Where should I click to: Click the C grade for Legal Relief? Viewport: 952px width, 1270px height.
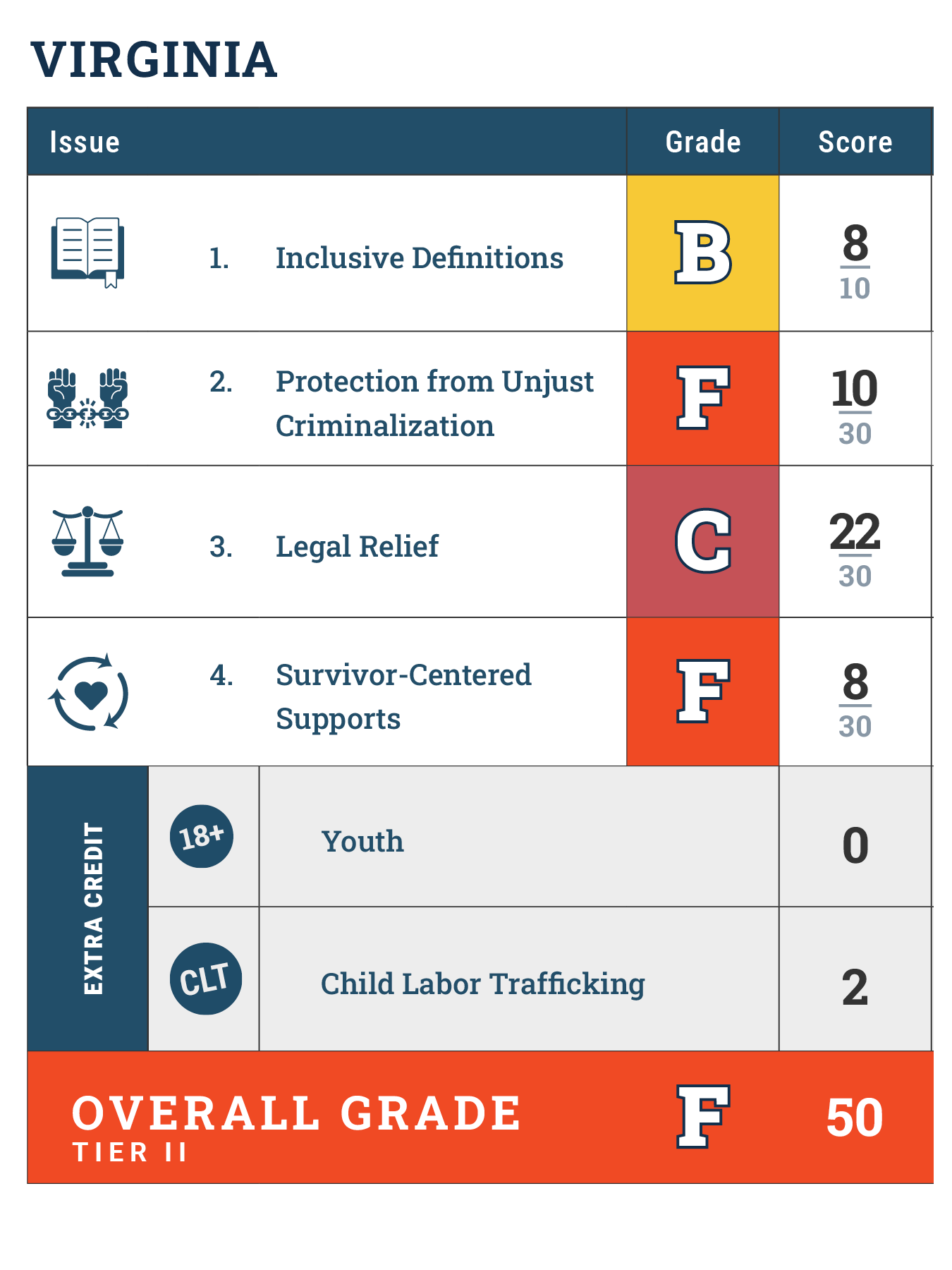click(702, 541)
